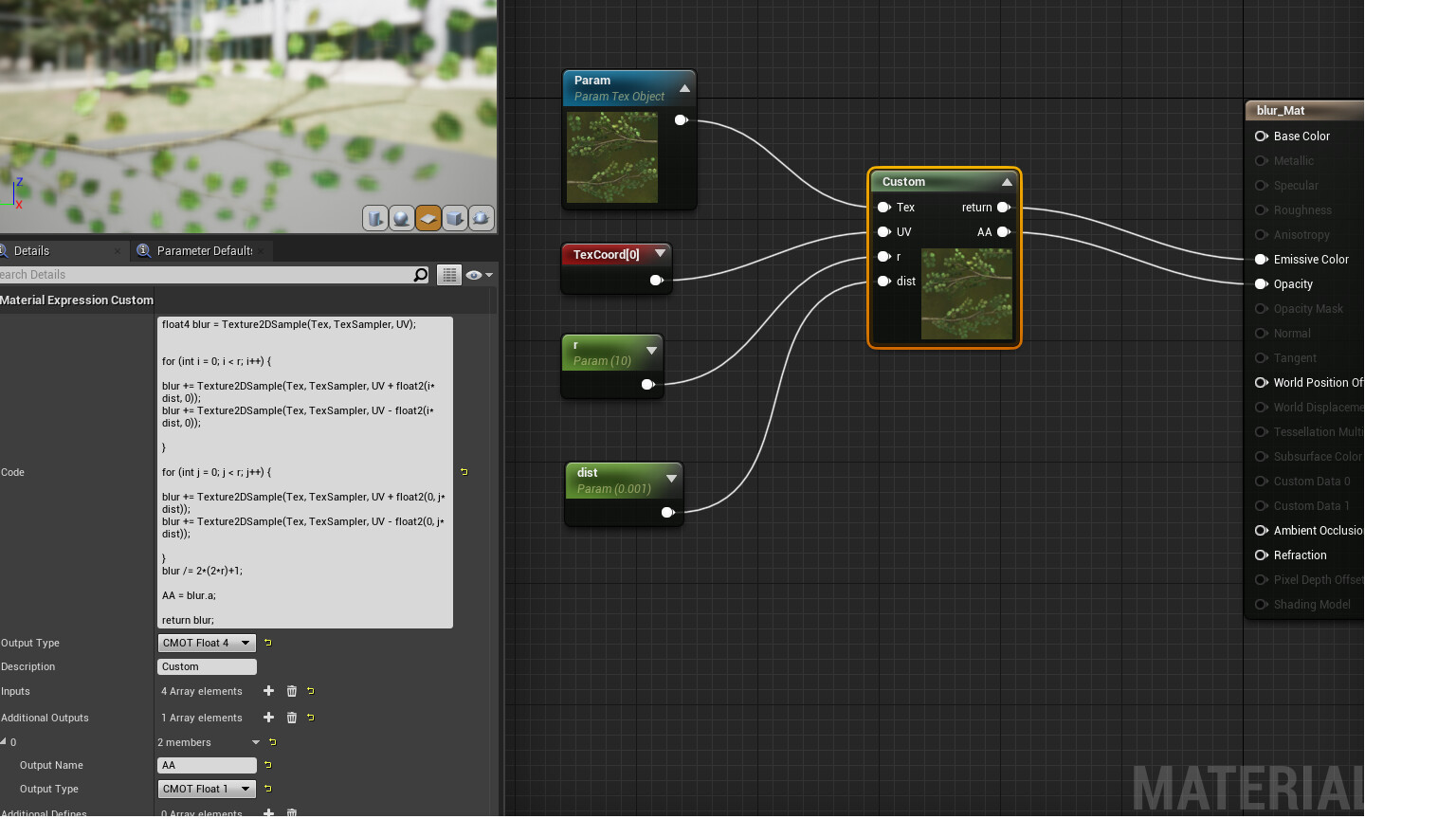
Task: Add a new element to Inputs array
Action: (x=268, y=691)
